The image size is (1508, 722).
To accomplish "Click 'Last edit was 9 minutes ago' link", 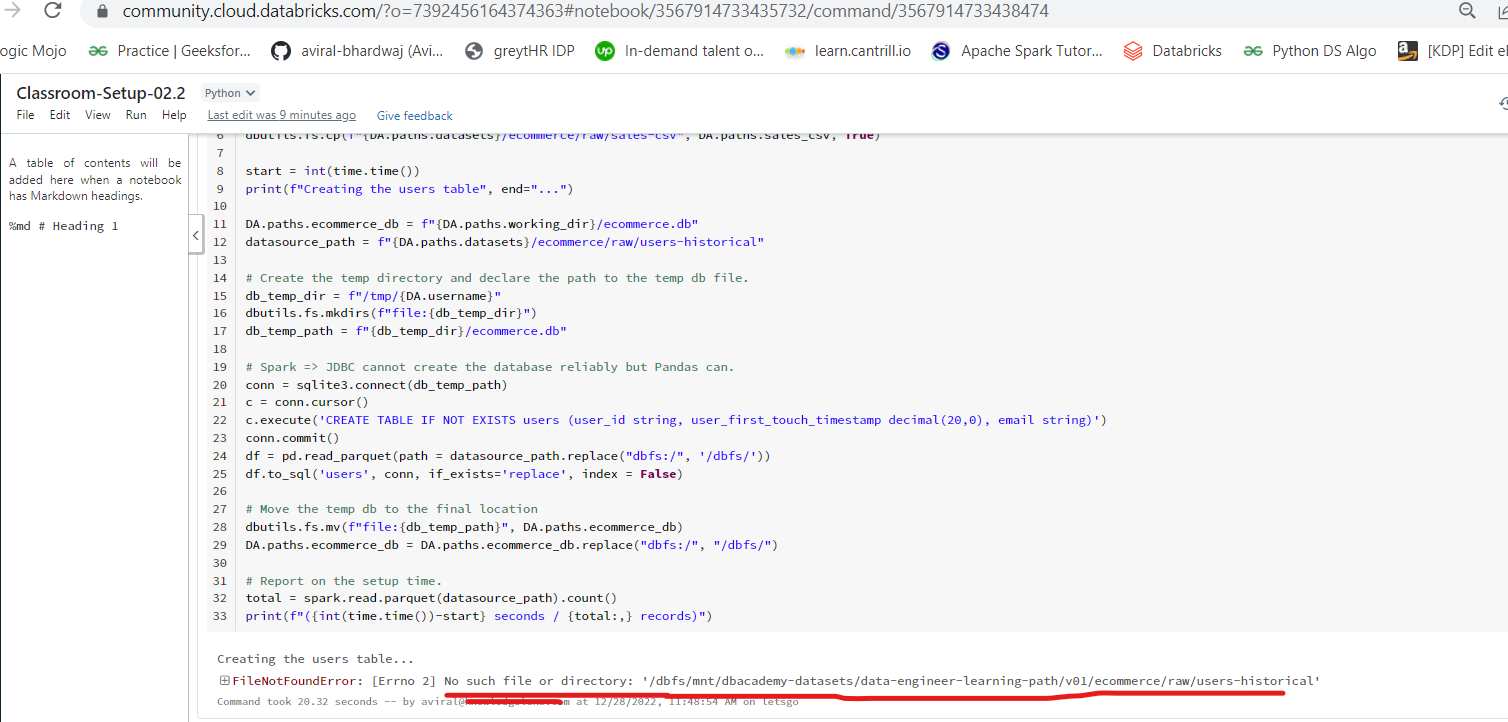I will coord(281,116).
